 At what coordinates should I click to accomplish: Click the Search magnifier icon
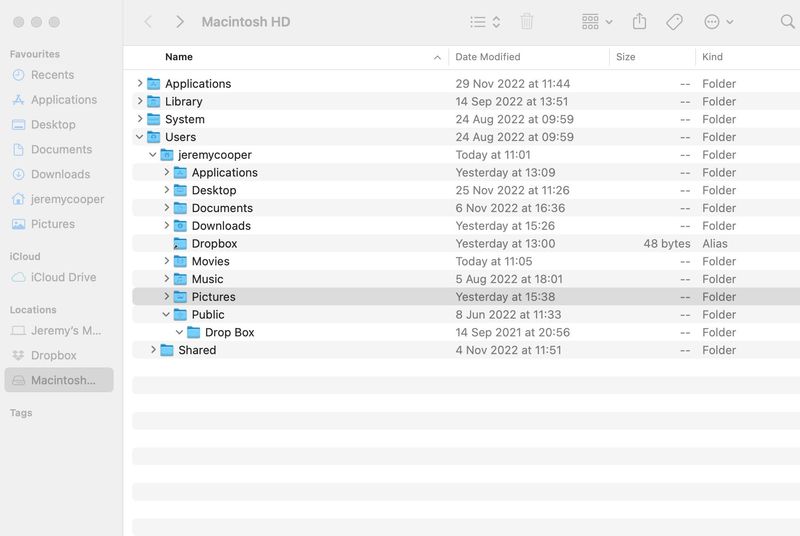pyautogui.click(x=788, y=21)
